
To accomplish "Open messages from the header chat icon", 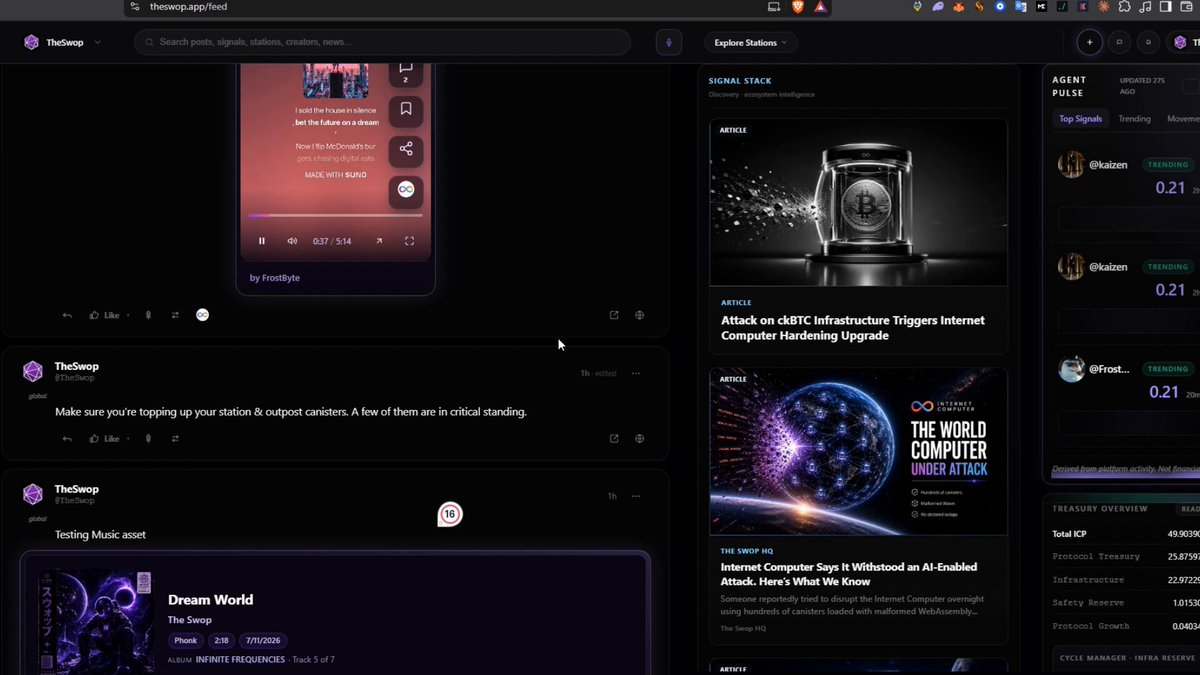I will (x=1119, y=42).
